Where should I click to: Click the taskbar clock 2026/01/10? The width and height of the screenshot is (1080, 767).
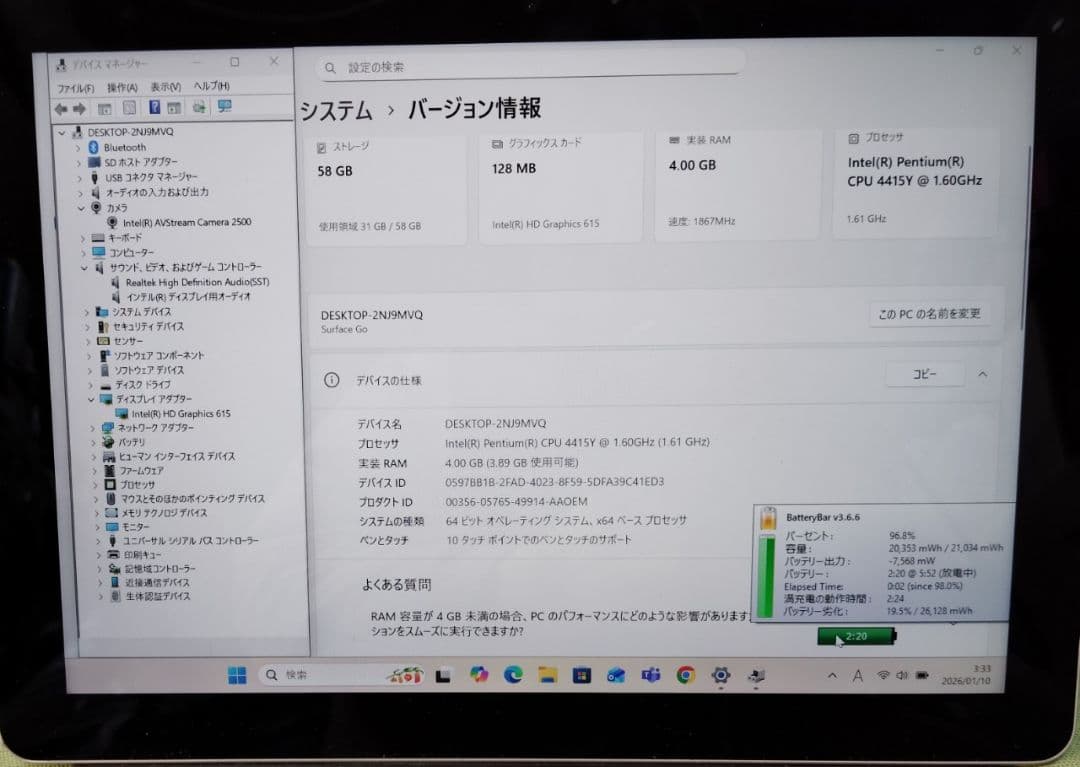(966, 675)
